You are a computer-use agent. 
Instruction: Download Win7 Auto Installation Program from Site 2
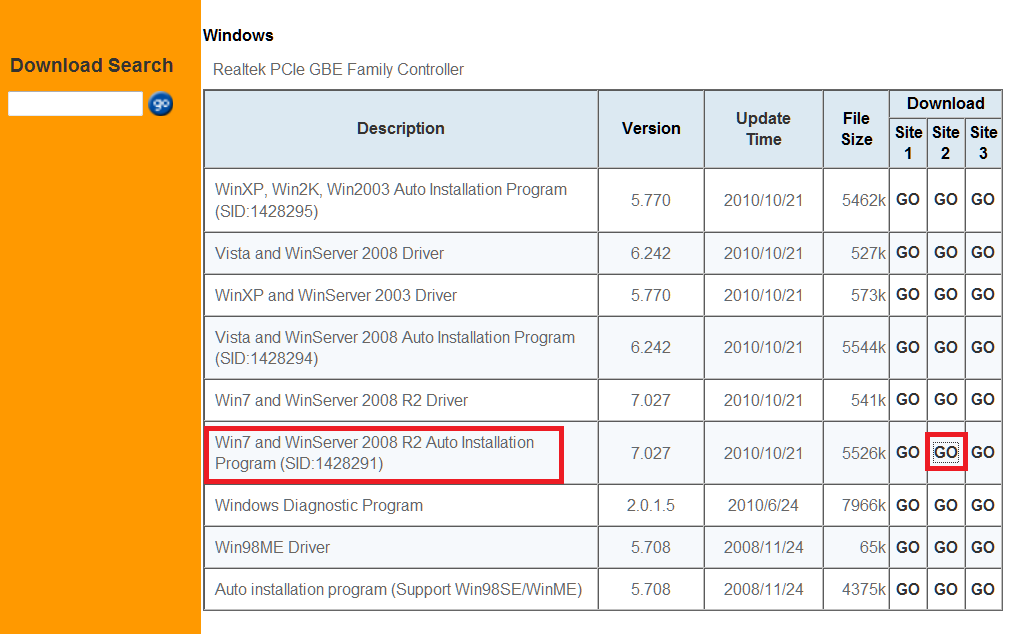(x=945, y=452)
